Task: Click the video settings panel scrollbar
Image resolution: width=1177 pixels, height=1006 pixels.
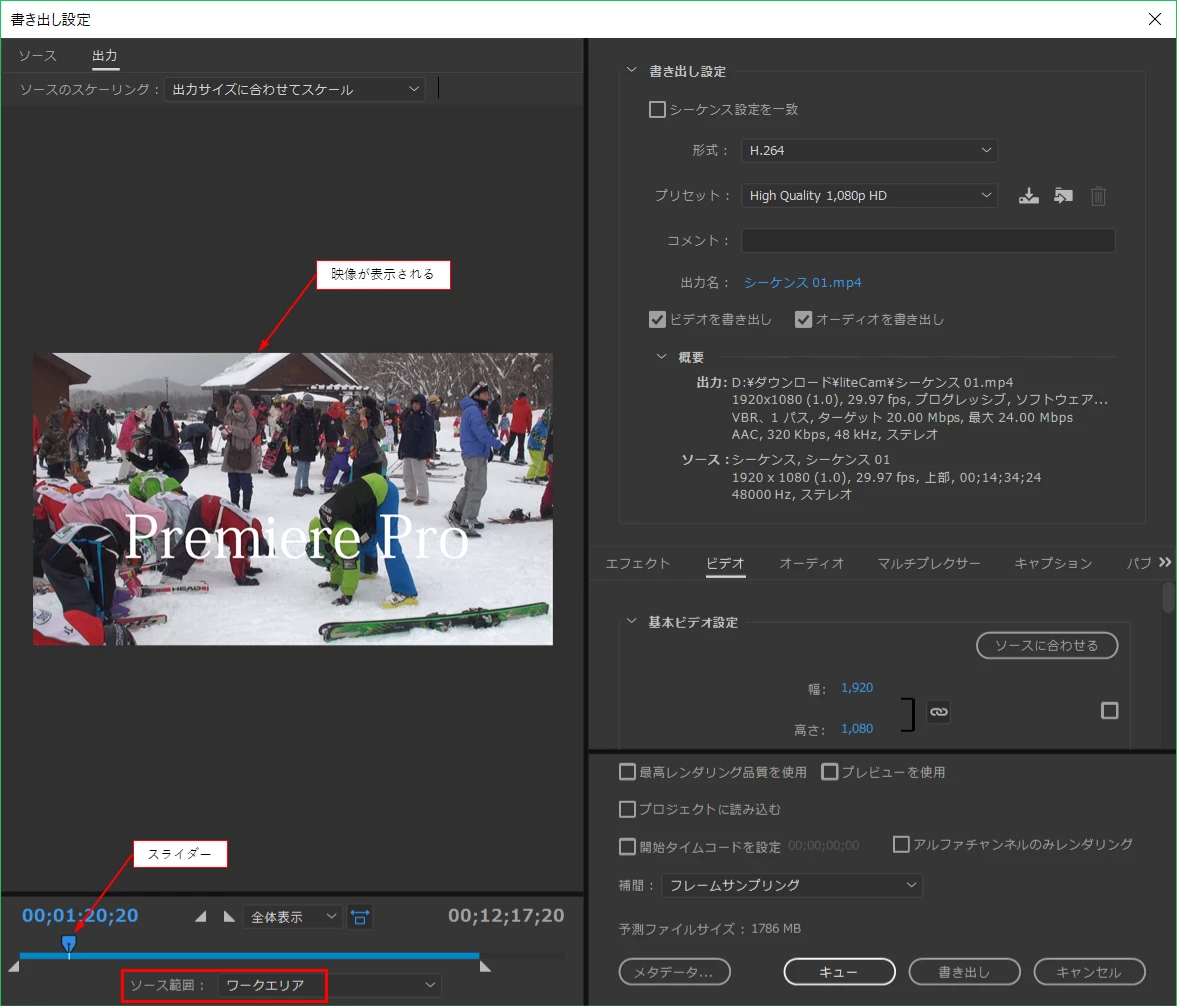Action: coord(1168,598)
